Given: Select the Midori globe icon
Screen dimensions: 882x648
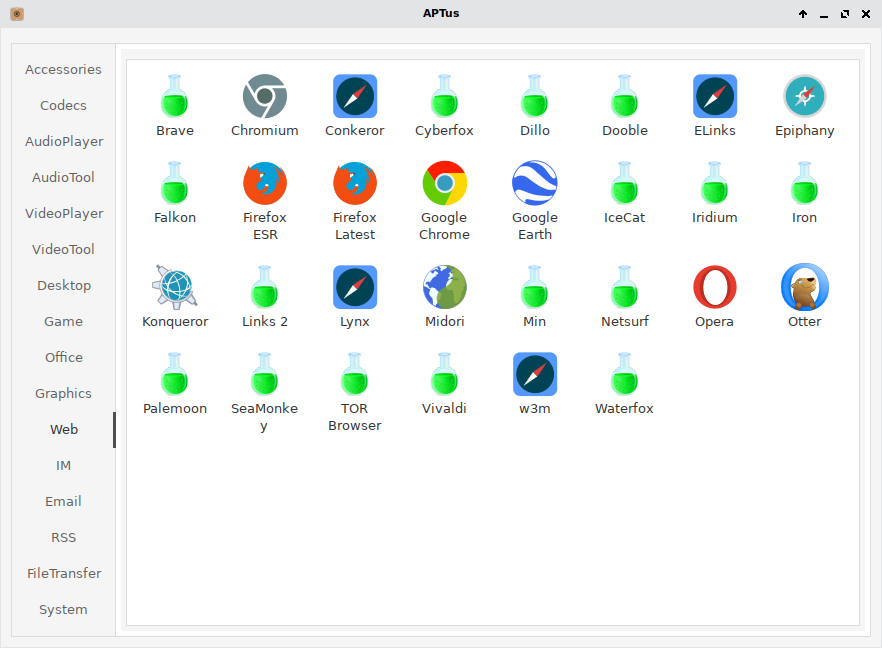Looking at the screenshot, I should tap(445, 287).
